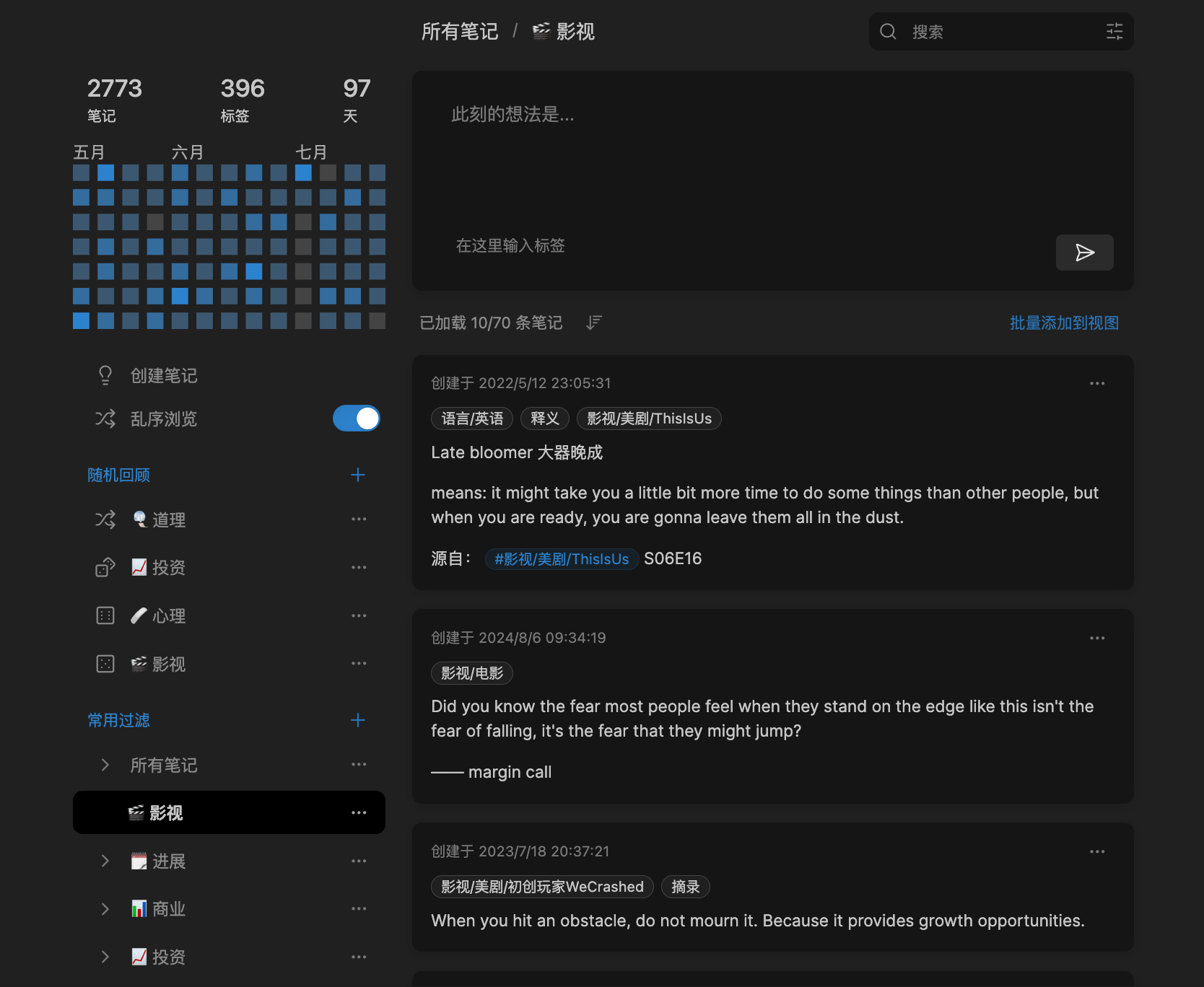The image size is (1204, 987).
Task: Click timestamp 创建于 2023/7/18 20:37:21
Action: tap(520, 851)
